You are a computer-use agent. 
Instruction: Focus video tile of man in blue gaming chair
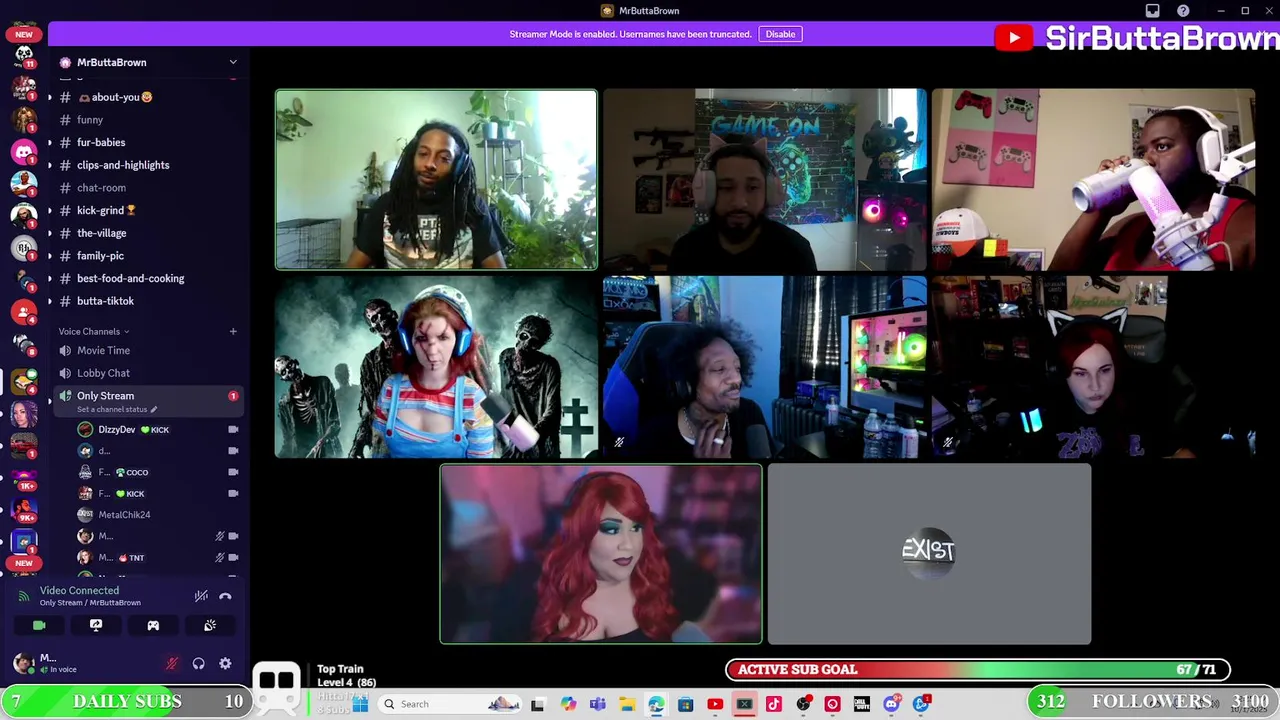(x=765, y=367)
